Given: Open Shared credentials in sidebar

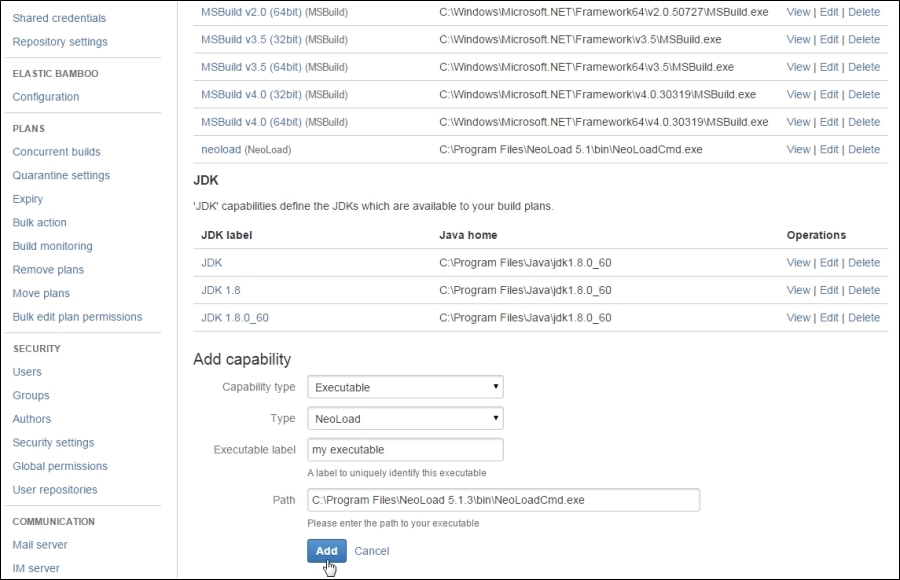Looking at the screenshot, I should (59, 18).
